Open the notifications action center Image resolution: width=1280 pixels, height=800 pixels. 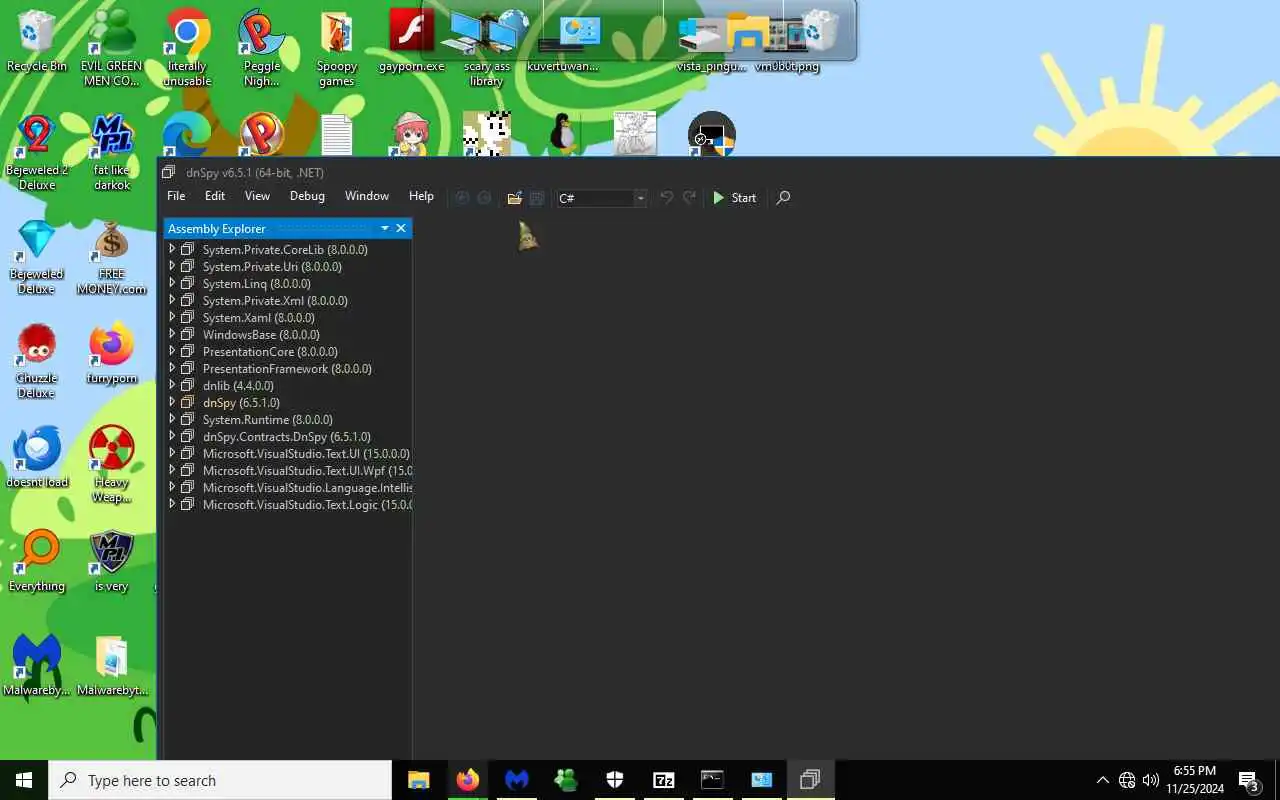(1249, 780)
